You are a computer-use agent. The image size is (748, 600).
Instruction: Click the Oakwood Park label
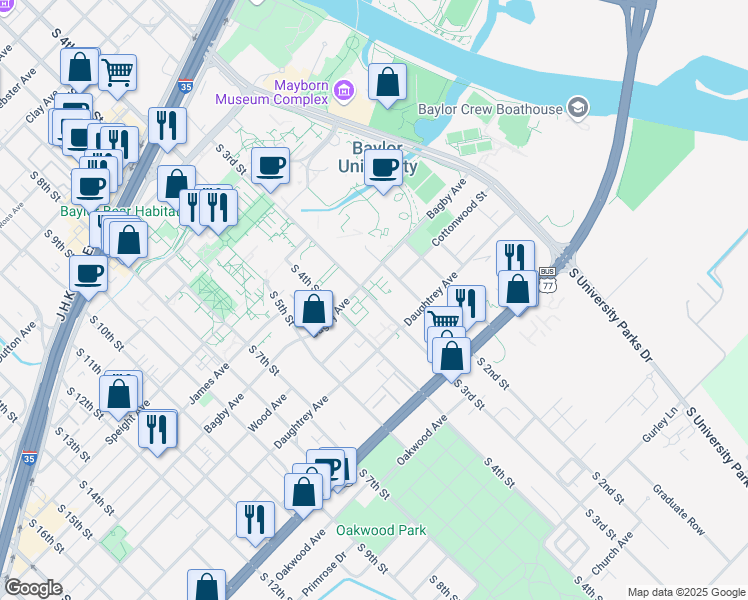pos(381,530)
